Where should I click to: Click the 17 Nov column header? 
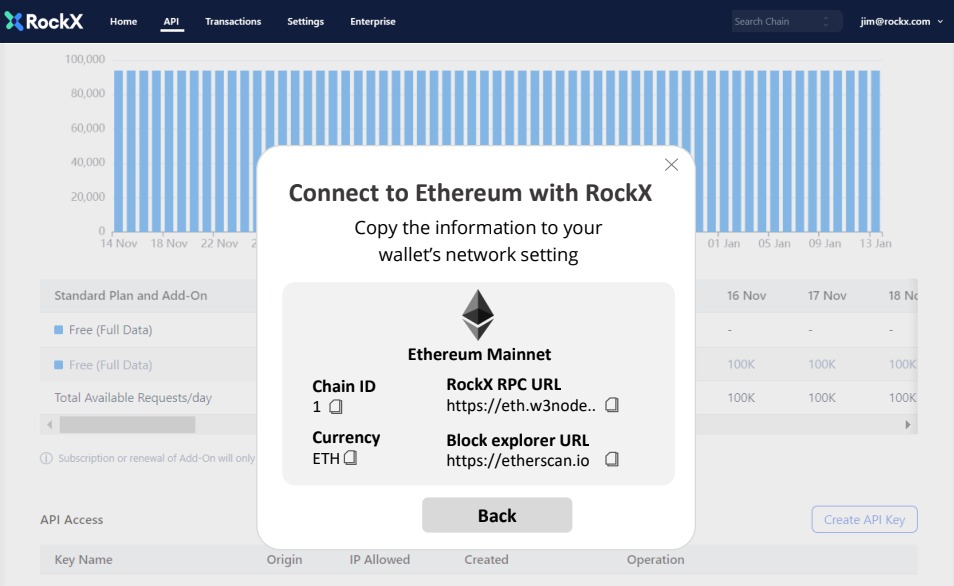pyautogui.click(x=827, y=296)
